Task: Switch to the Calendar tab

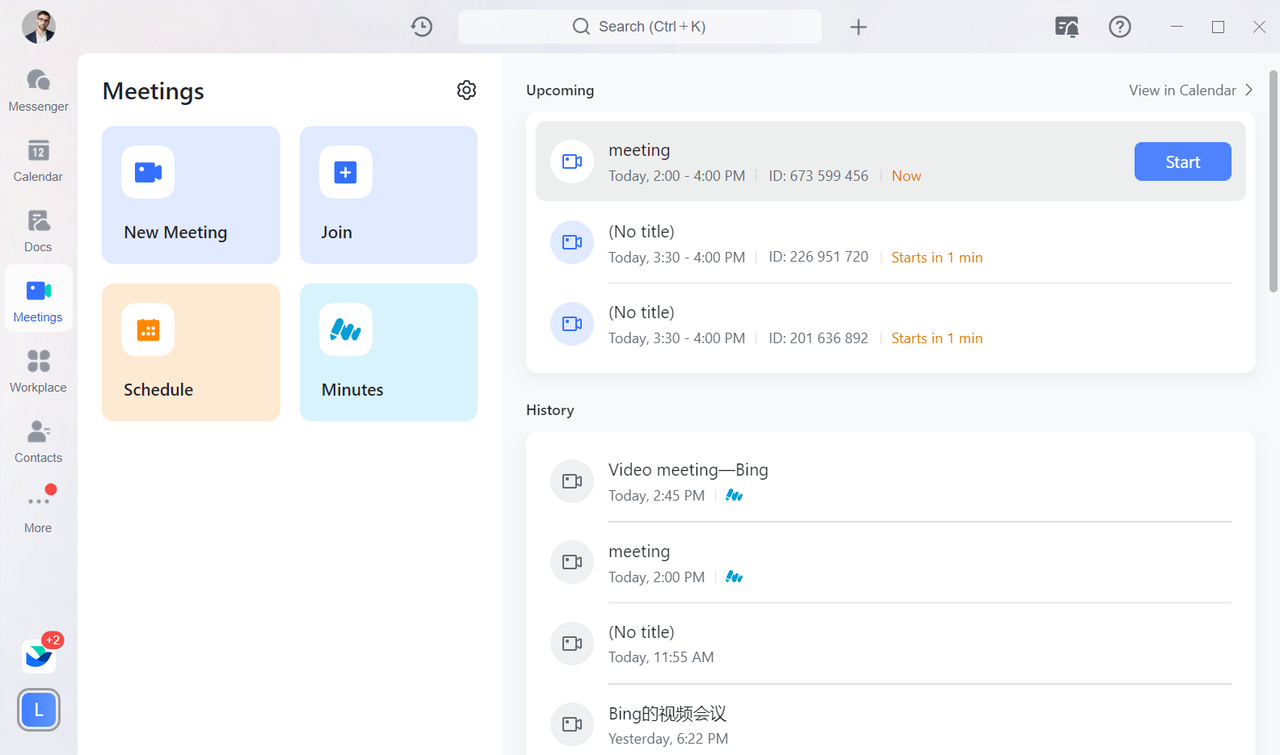Action: pyautogui.click(x=38, y=161)
